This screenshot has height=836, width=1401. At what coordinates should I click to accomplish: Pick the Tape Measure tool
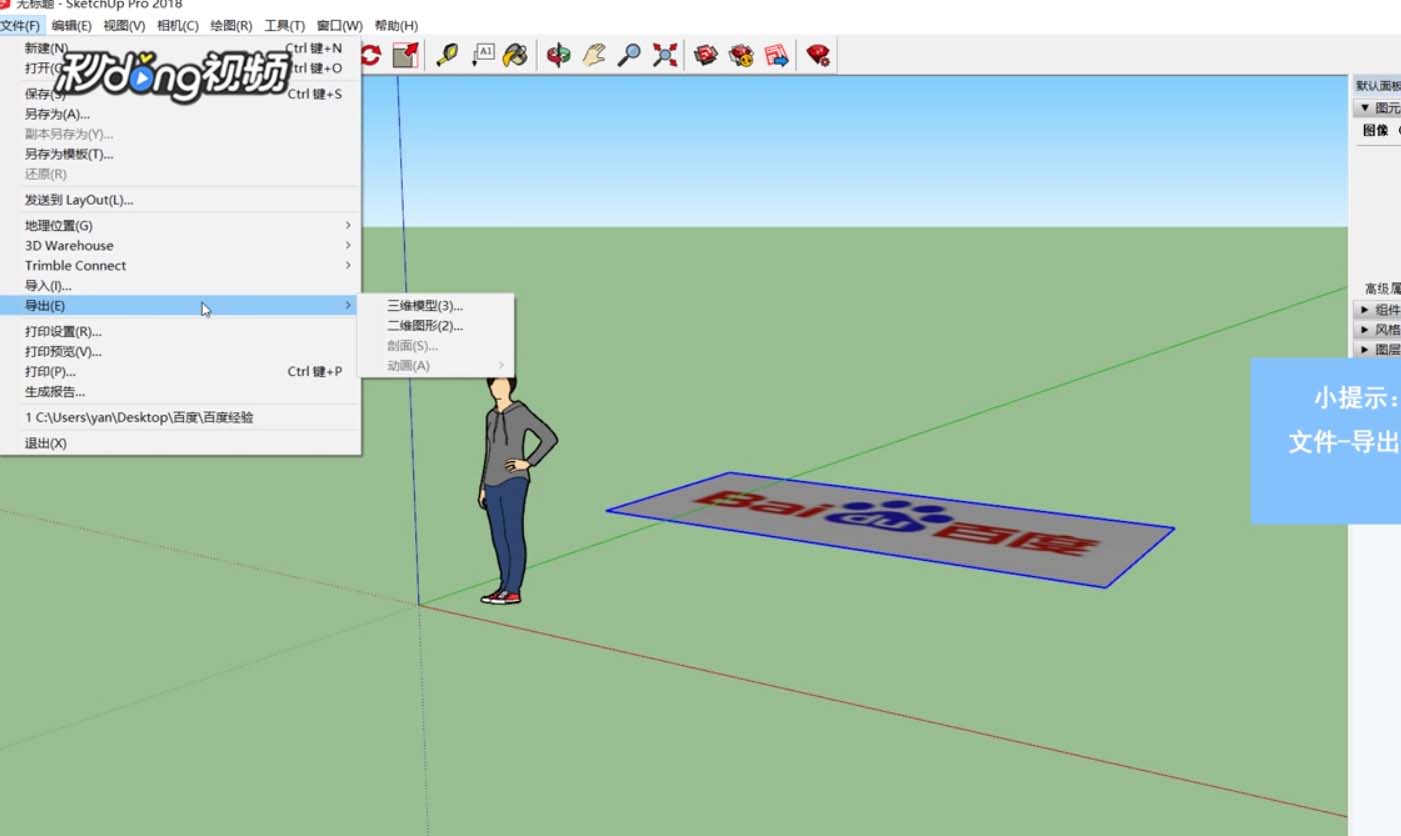(447, 55)
